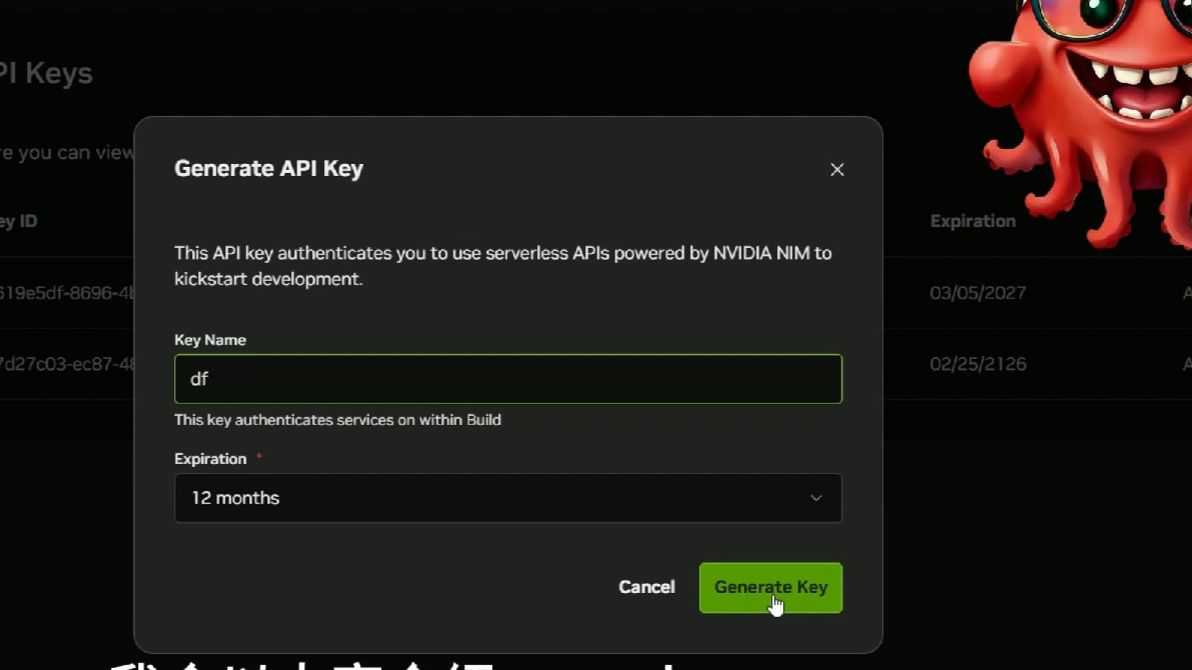
Task: Click the Expiration label above the dropdown
Action: tap(210, 459)
